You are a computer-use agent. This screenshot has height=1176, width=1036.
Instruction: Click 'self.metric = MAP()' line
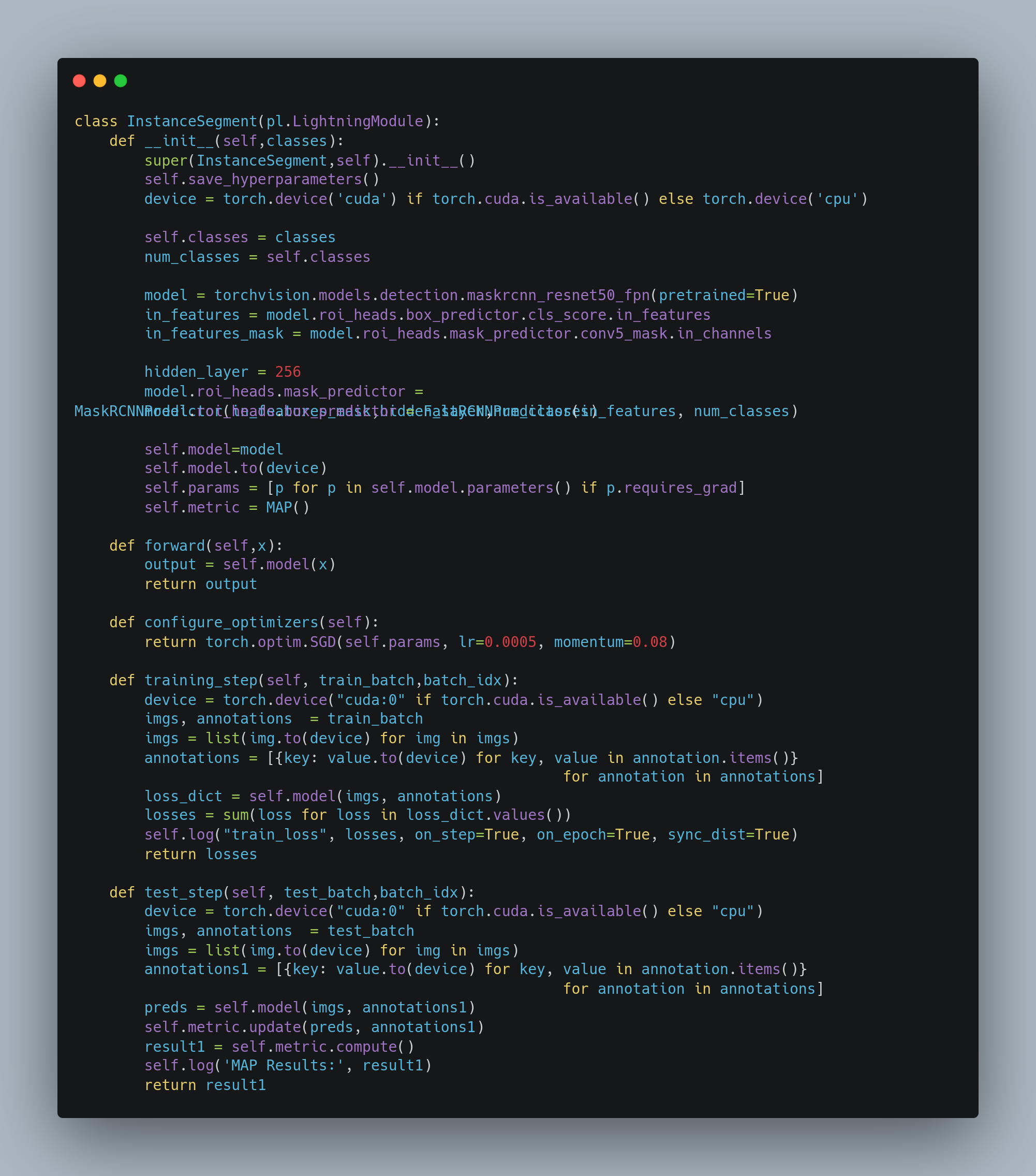click(227, 507)
